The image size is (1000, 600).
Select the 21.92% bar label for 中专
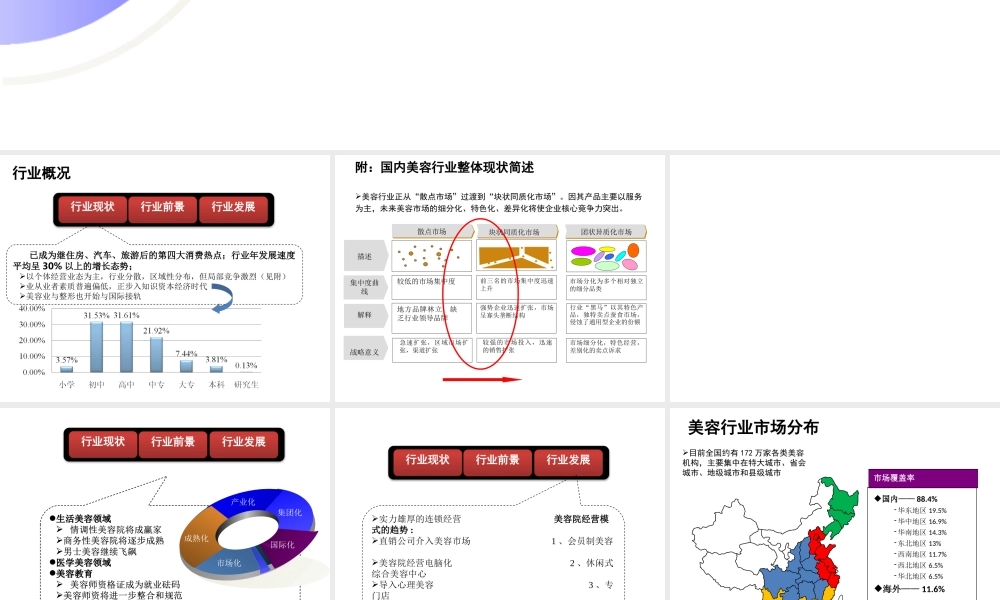point(156,331)
